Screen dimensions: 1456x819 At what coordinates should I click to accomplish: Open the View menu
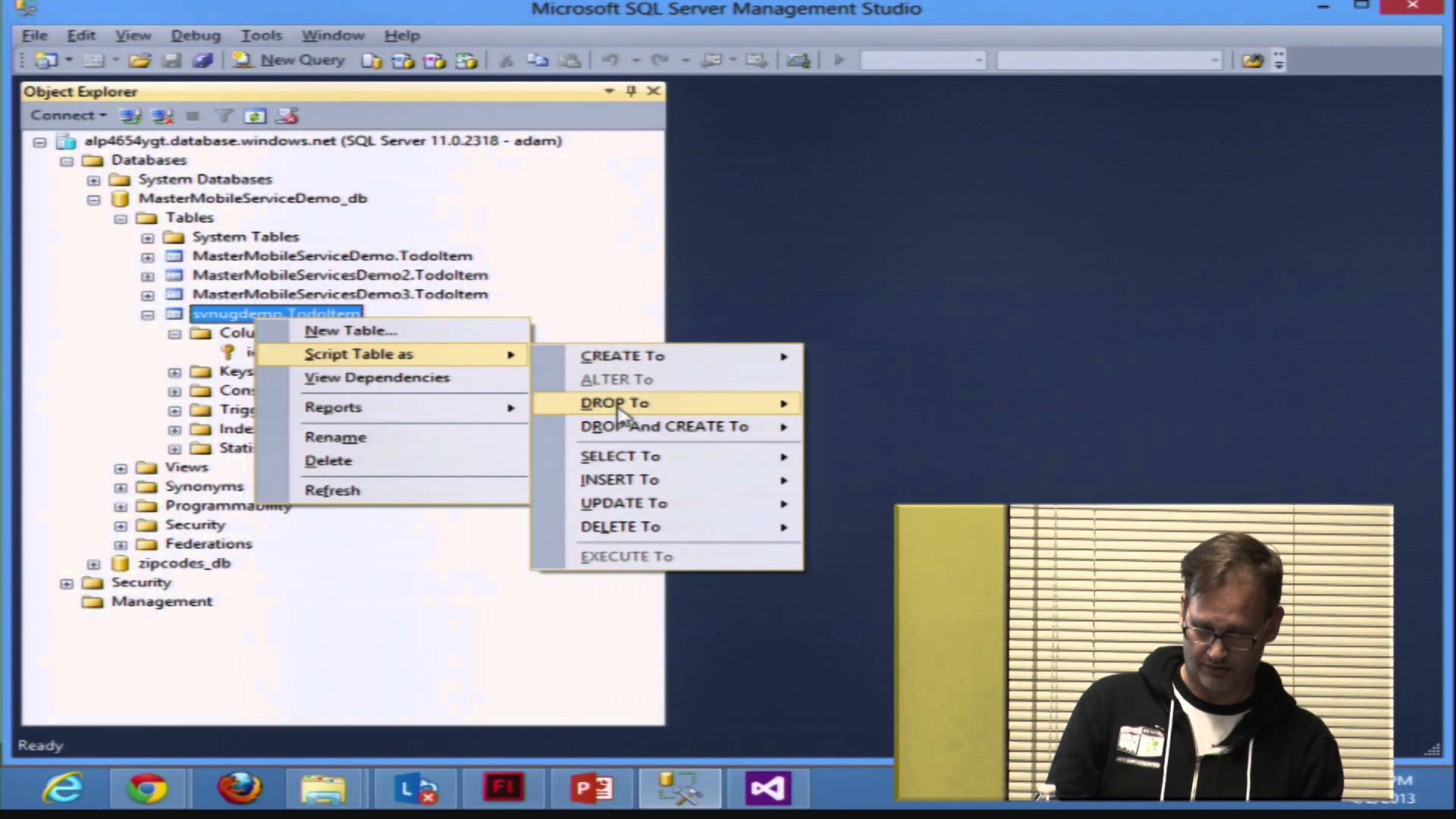[x=133, y=36]
